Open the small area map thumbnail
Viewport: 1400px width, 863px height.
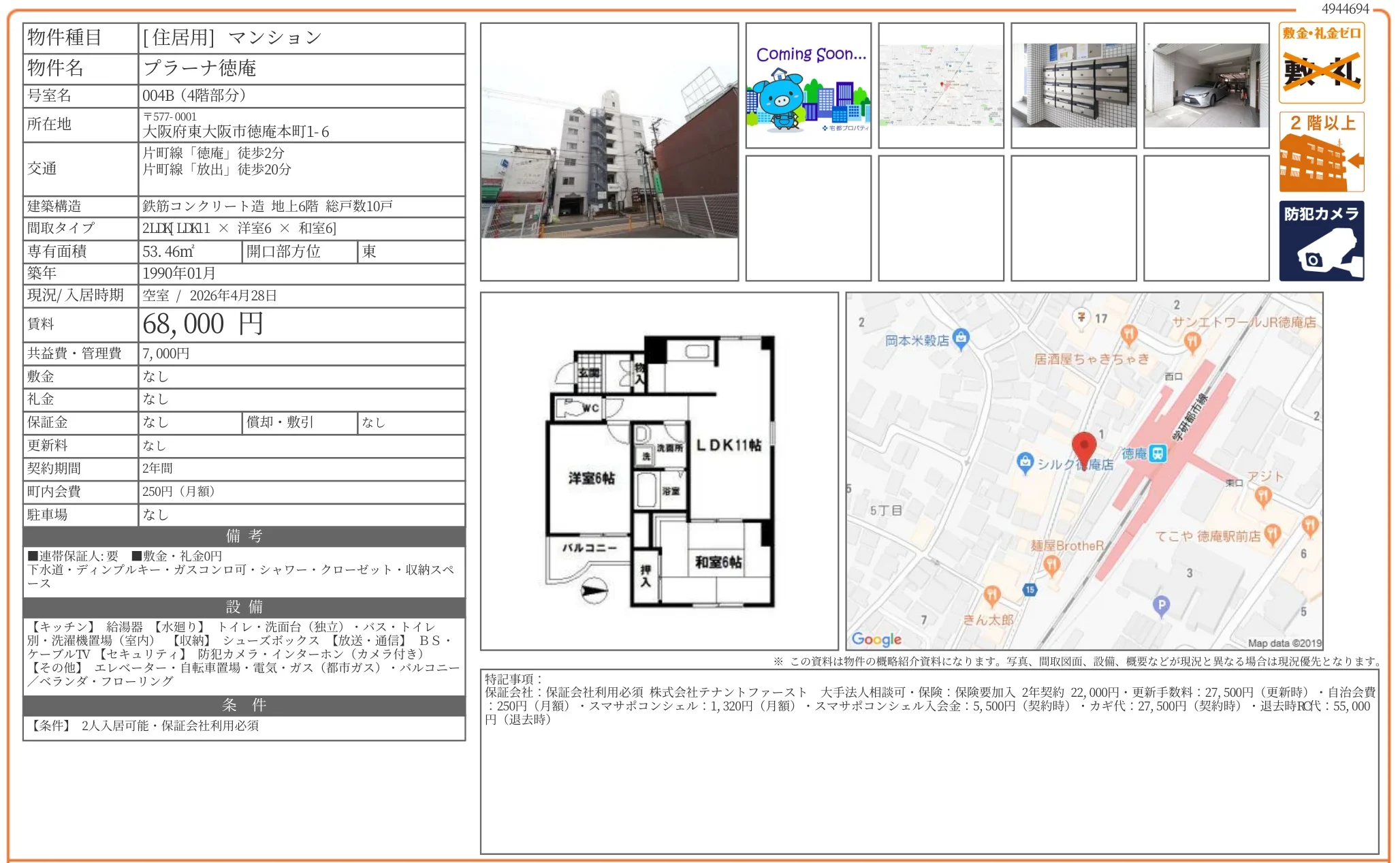pyautogui.click(x=940, y=86)
